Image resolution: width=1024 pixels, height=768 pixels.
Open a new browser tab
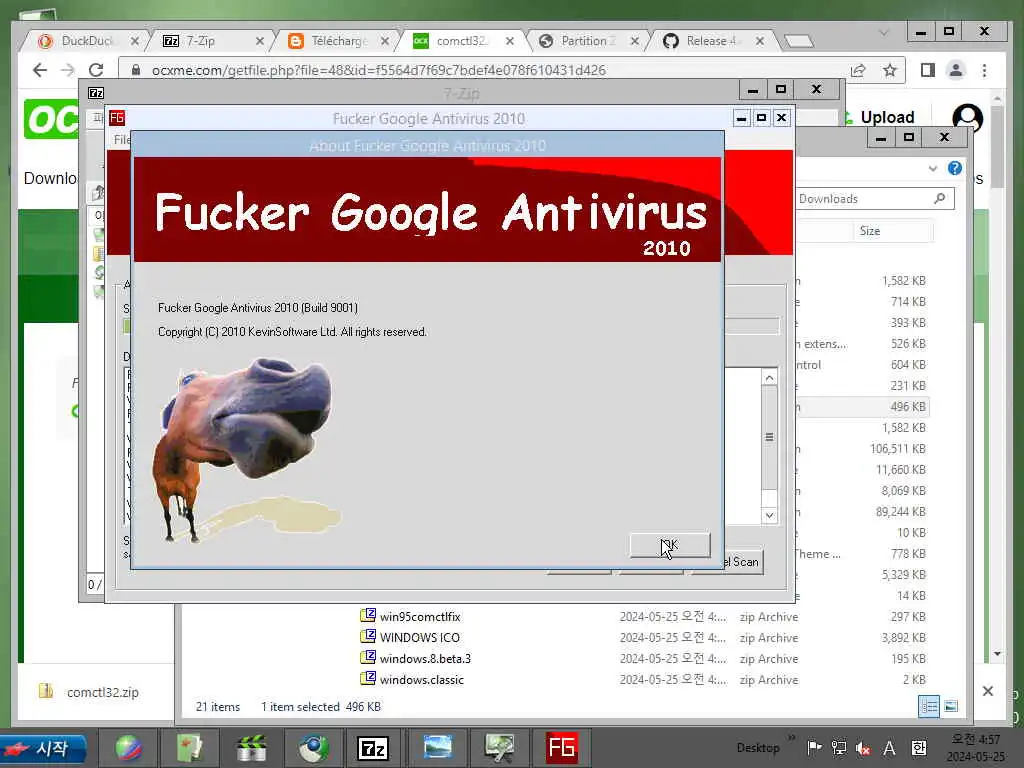tap(799, 41)
